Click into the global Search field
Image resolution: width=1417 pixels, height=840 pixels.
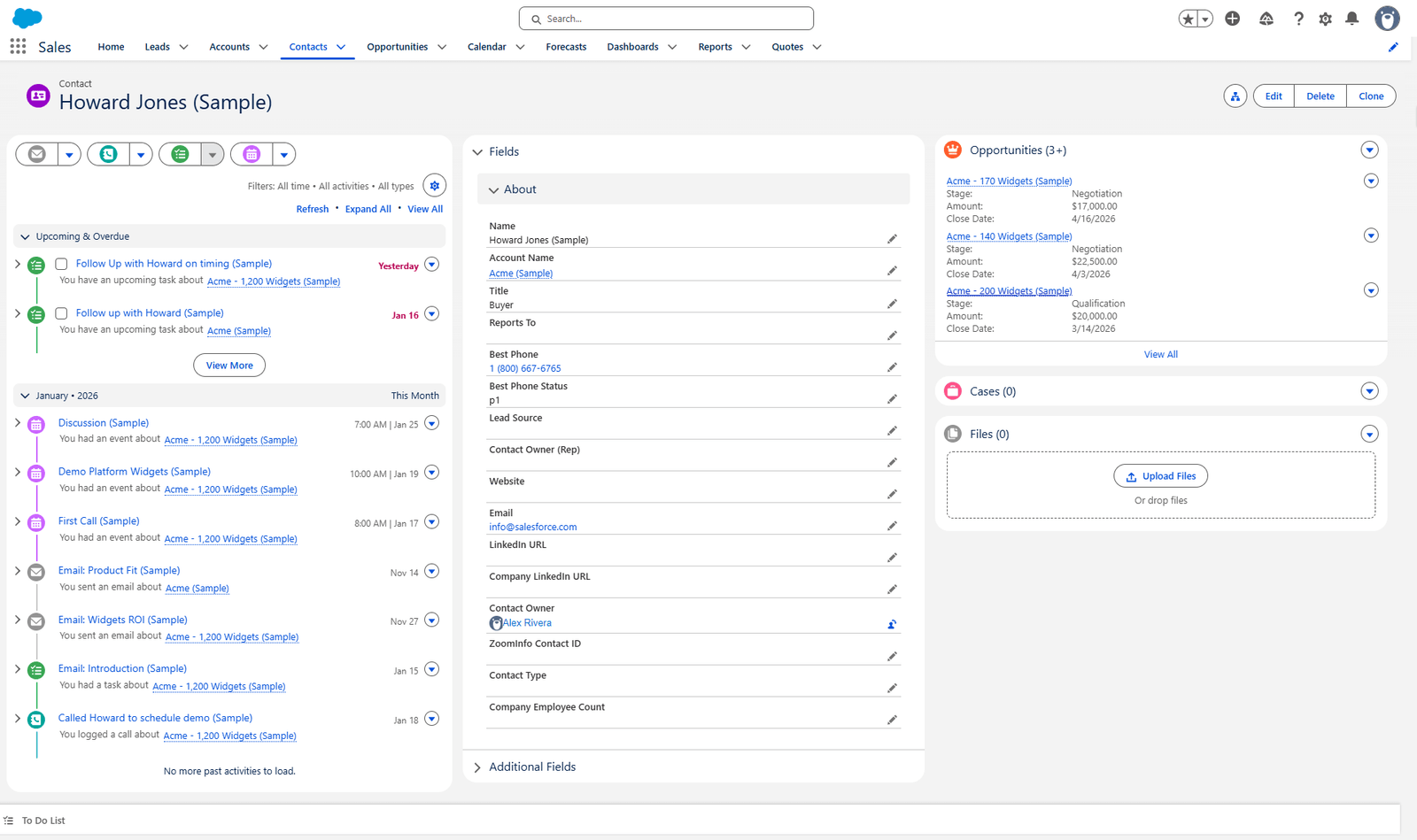pos(666,19)
